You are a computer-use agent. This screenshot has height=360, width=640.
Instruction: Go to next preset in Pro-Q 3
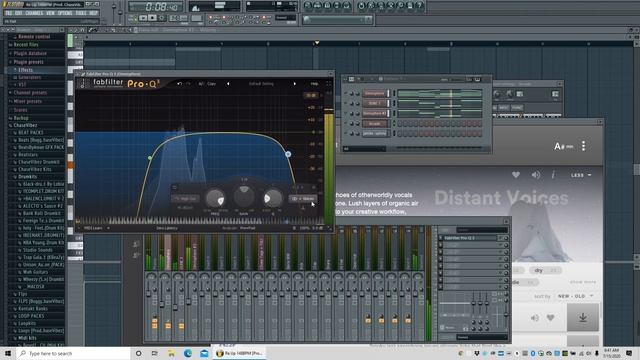pos(294,84)
